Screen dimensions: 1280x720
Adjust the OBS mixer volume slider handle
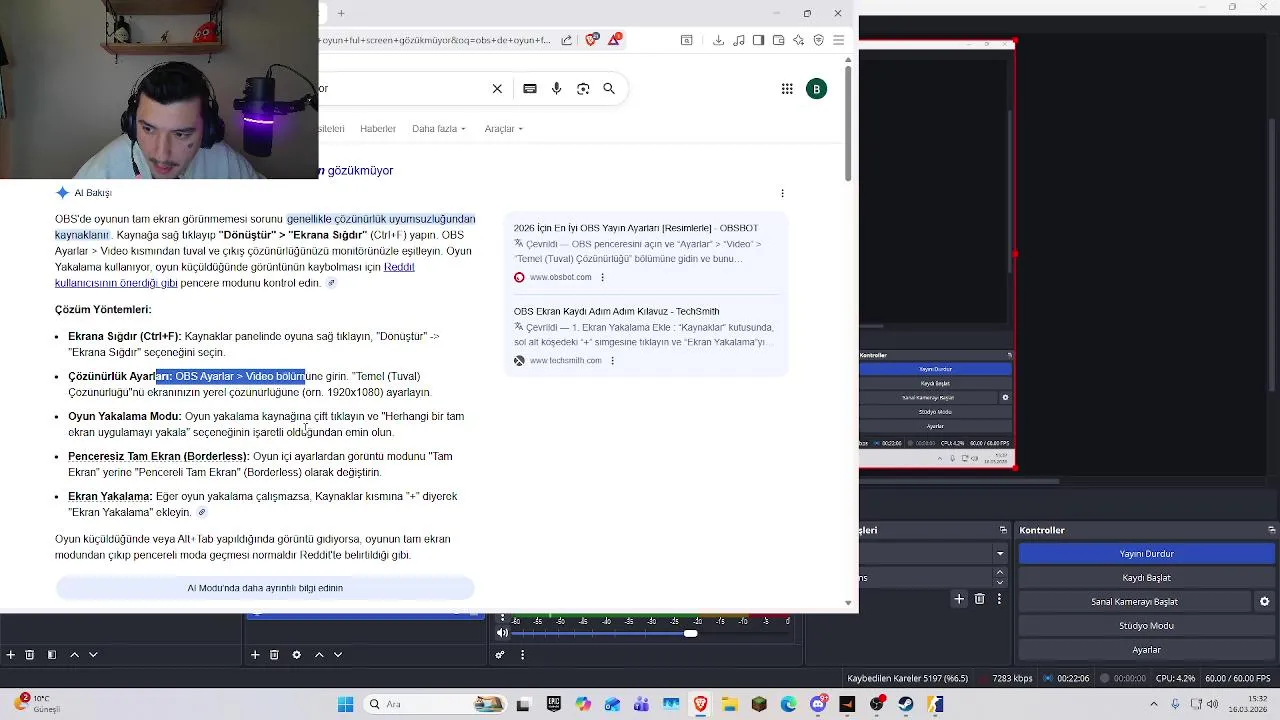tap(691, 633)
